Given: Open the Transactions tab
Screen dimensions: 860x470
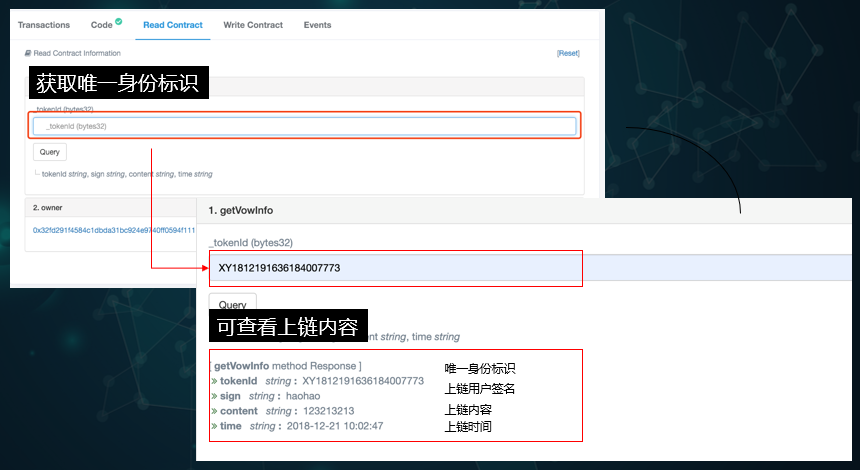Looking at the screenshot, I should (44, 25).
